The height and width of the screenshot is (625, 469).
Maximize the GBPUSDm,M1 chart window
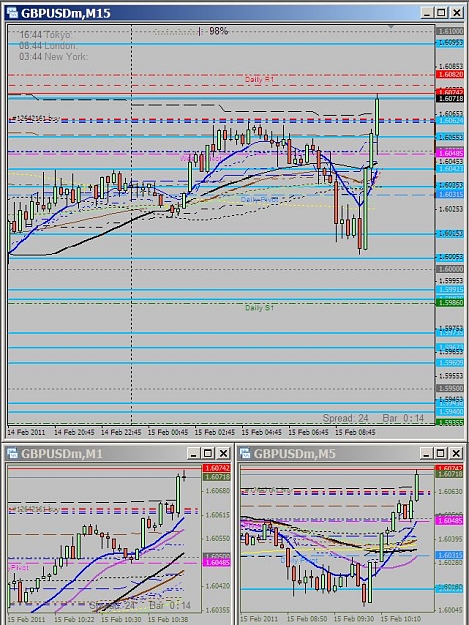coord(208,453)
